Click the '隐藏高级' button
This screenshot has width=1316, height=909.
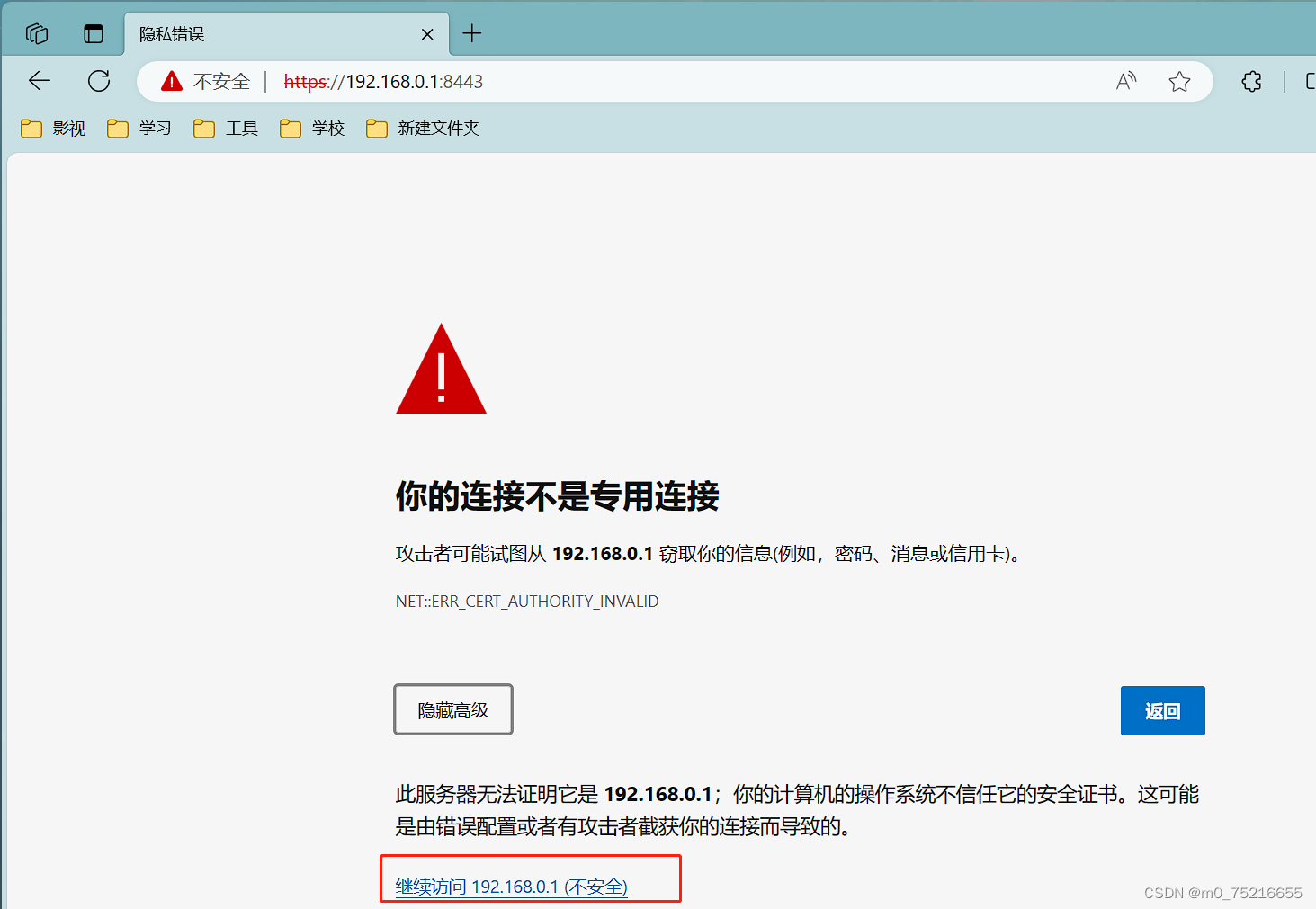(x=452, y=709)
